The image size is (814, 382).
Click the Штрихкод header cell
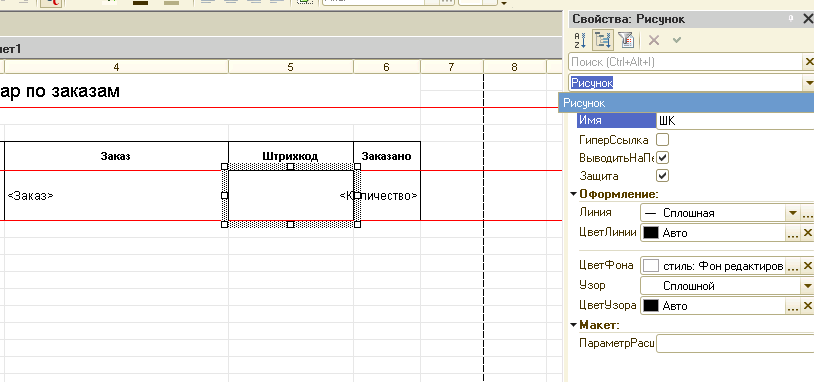coord(291,156)
